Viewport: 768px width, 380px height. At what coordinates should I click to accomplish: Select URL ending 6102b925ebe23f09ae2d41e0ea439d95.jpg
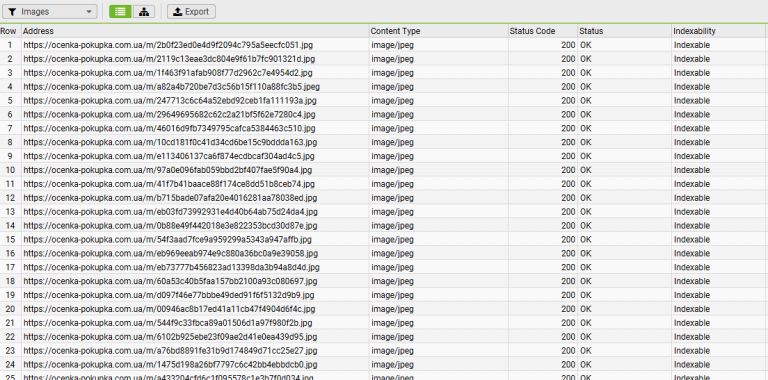point(170,337)
